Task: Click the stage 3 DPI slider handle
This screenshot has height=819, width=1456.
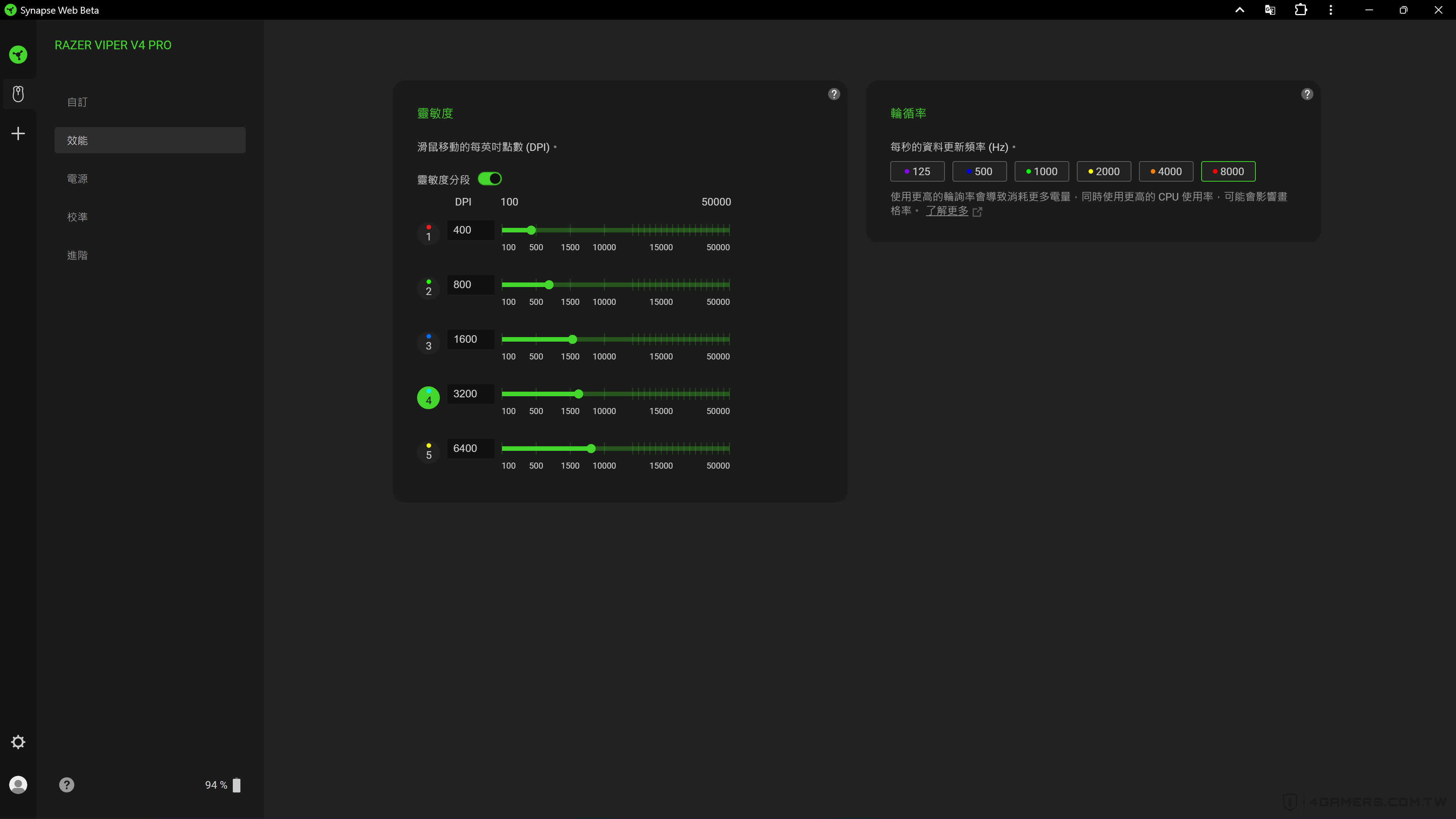Action: [x=573, y=339]
